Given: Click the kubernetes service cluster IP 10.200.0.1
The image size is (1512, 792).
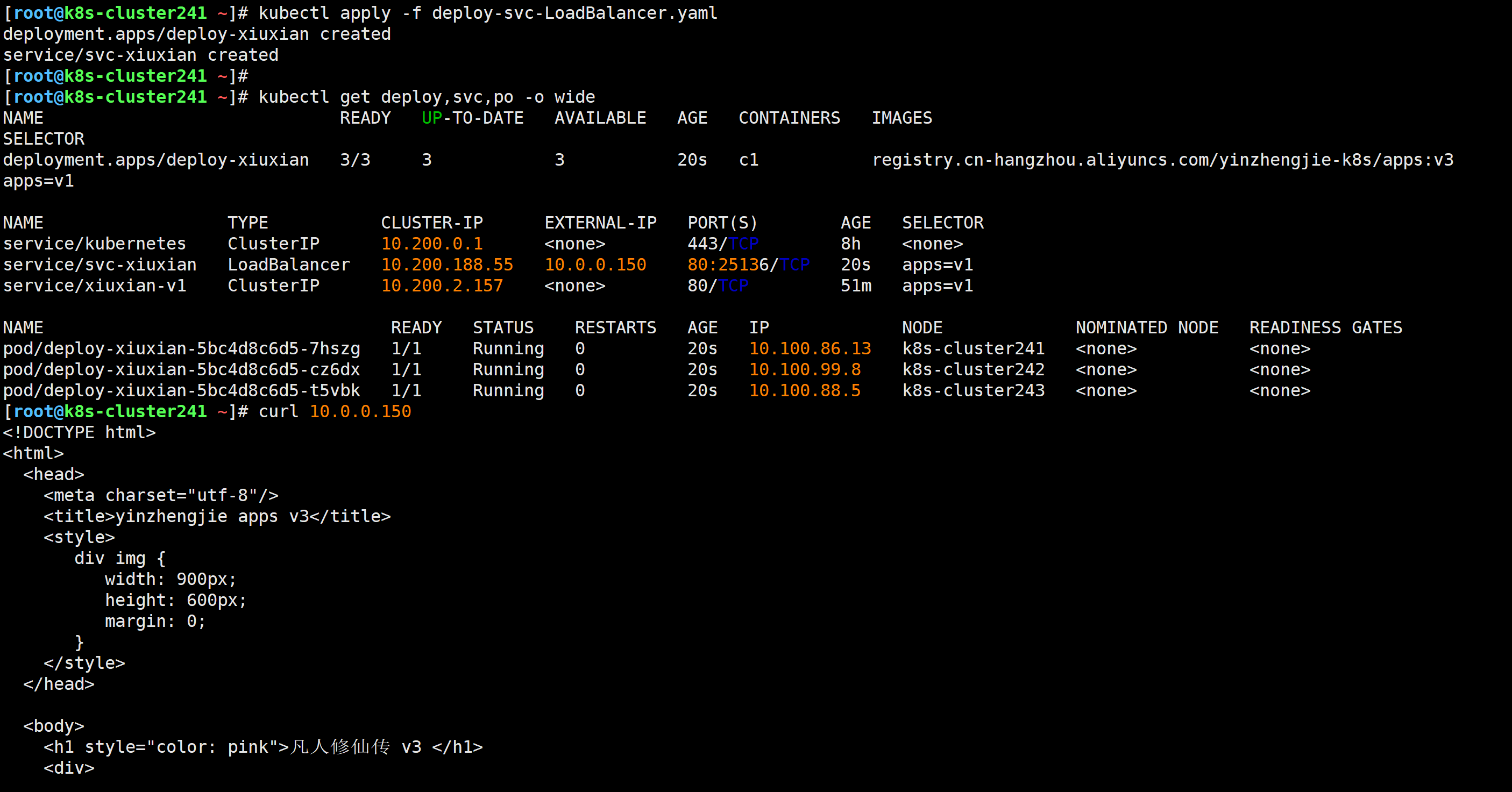Looking at the screenshot, I should click(x=431, y=244).
